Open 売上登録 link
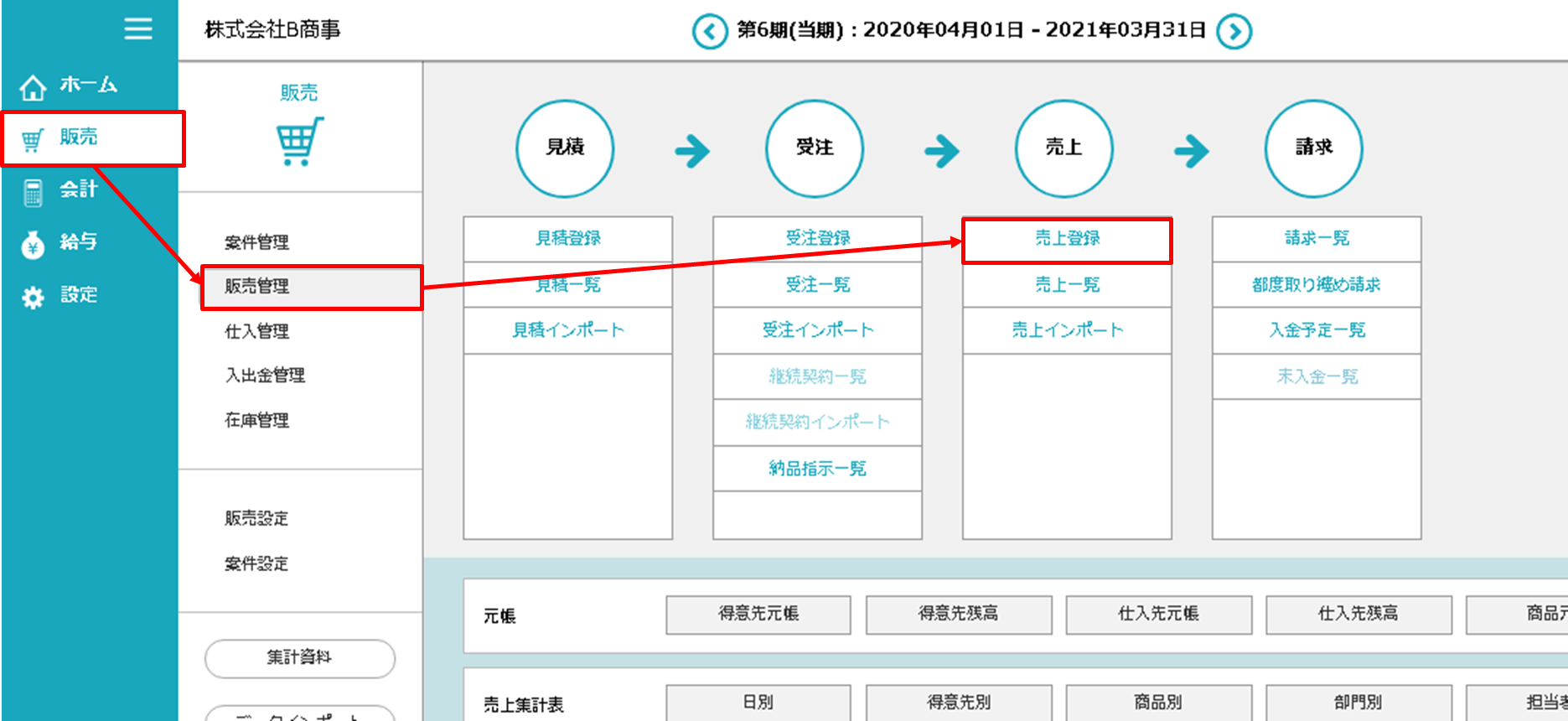The image size is (1568, 721). click(1067, 239)
